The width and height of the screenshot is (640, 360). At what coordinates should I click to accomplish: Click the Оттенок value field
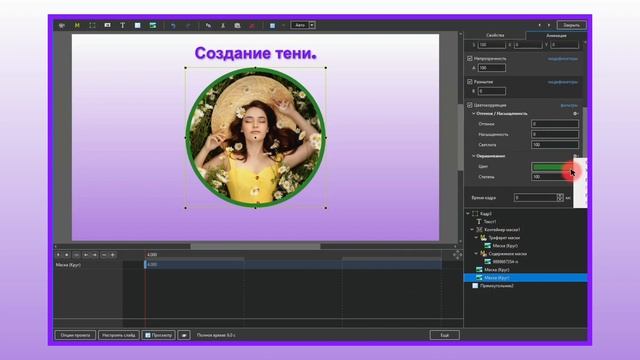[x=555, y=124]
